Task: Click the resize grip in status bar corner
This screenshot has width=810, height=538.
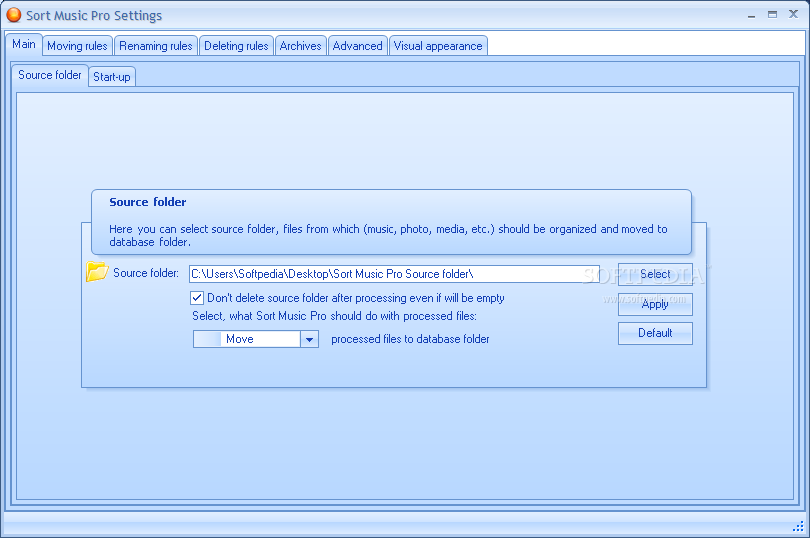Action: pyautogui.click(x=799, y=526)
